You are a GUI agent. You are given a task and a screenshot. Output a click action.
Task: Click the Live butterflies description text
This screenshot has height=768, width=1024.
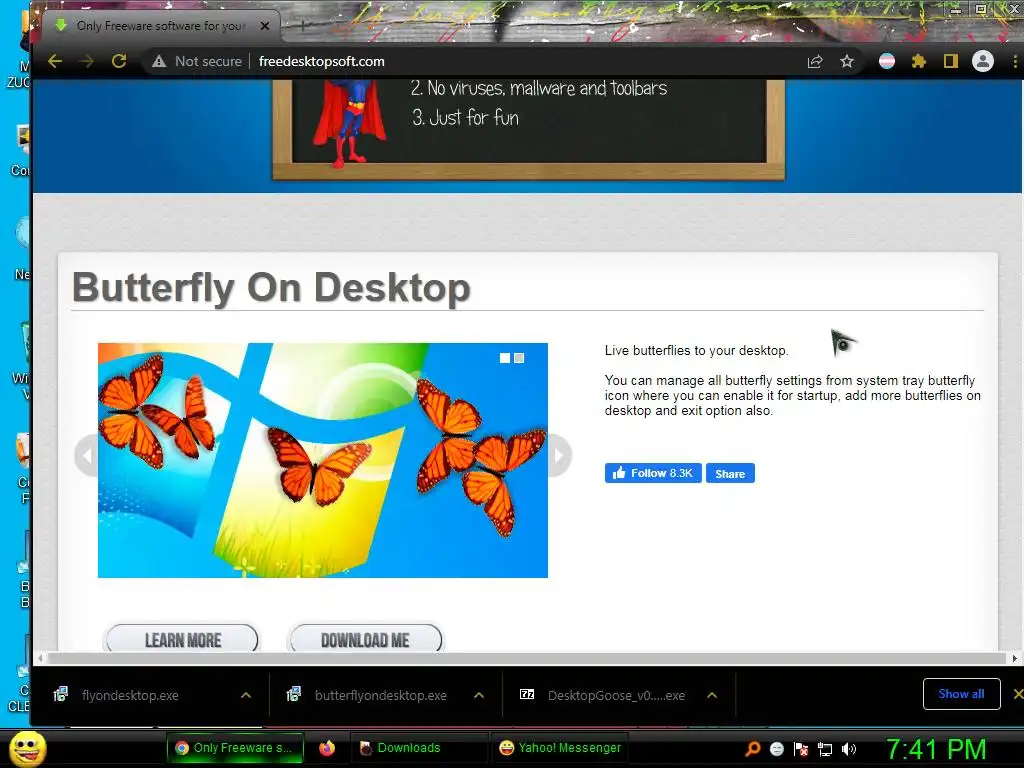click(x=696, y=351)
